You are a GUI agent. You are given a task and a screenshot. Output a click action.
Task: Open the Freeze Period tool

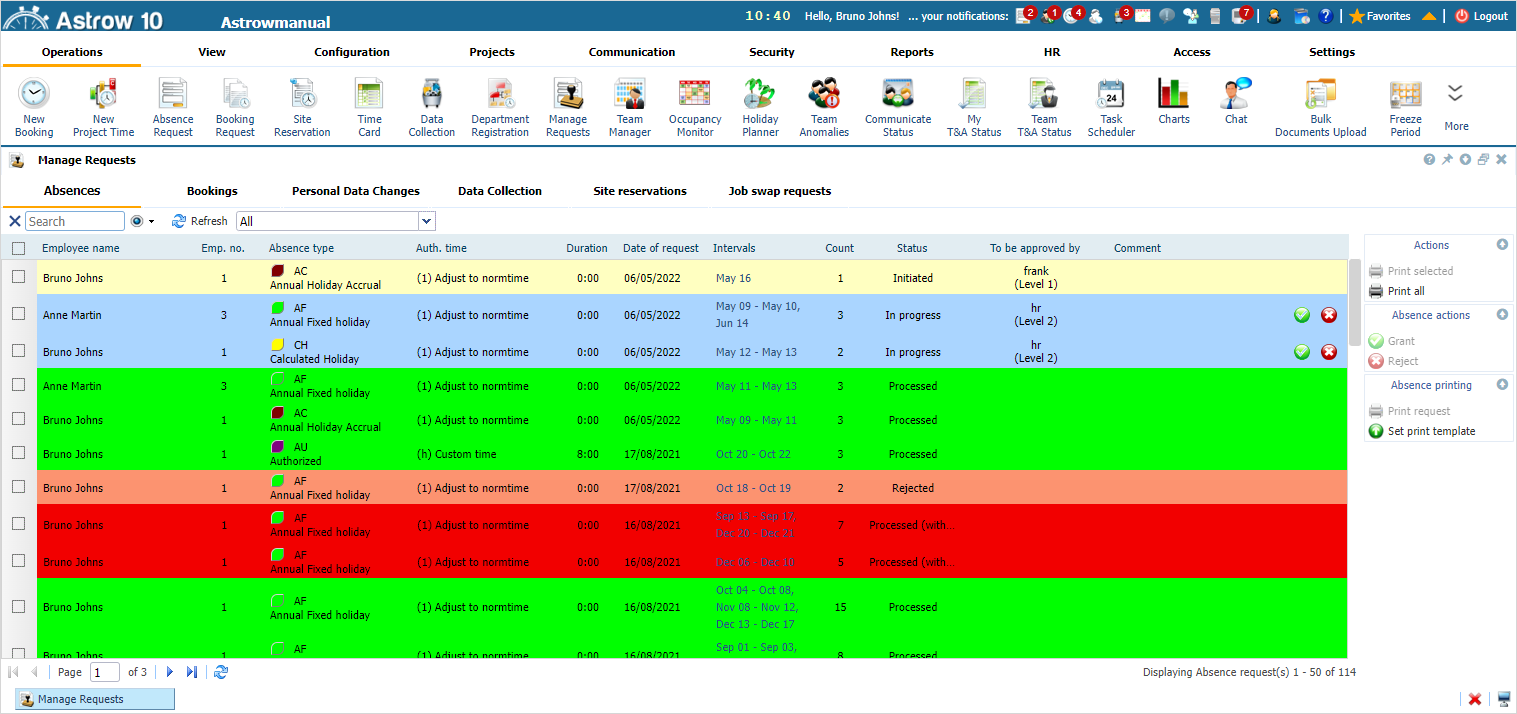[x=1405, y=105]
